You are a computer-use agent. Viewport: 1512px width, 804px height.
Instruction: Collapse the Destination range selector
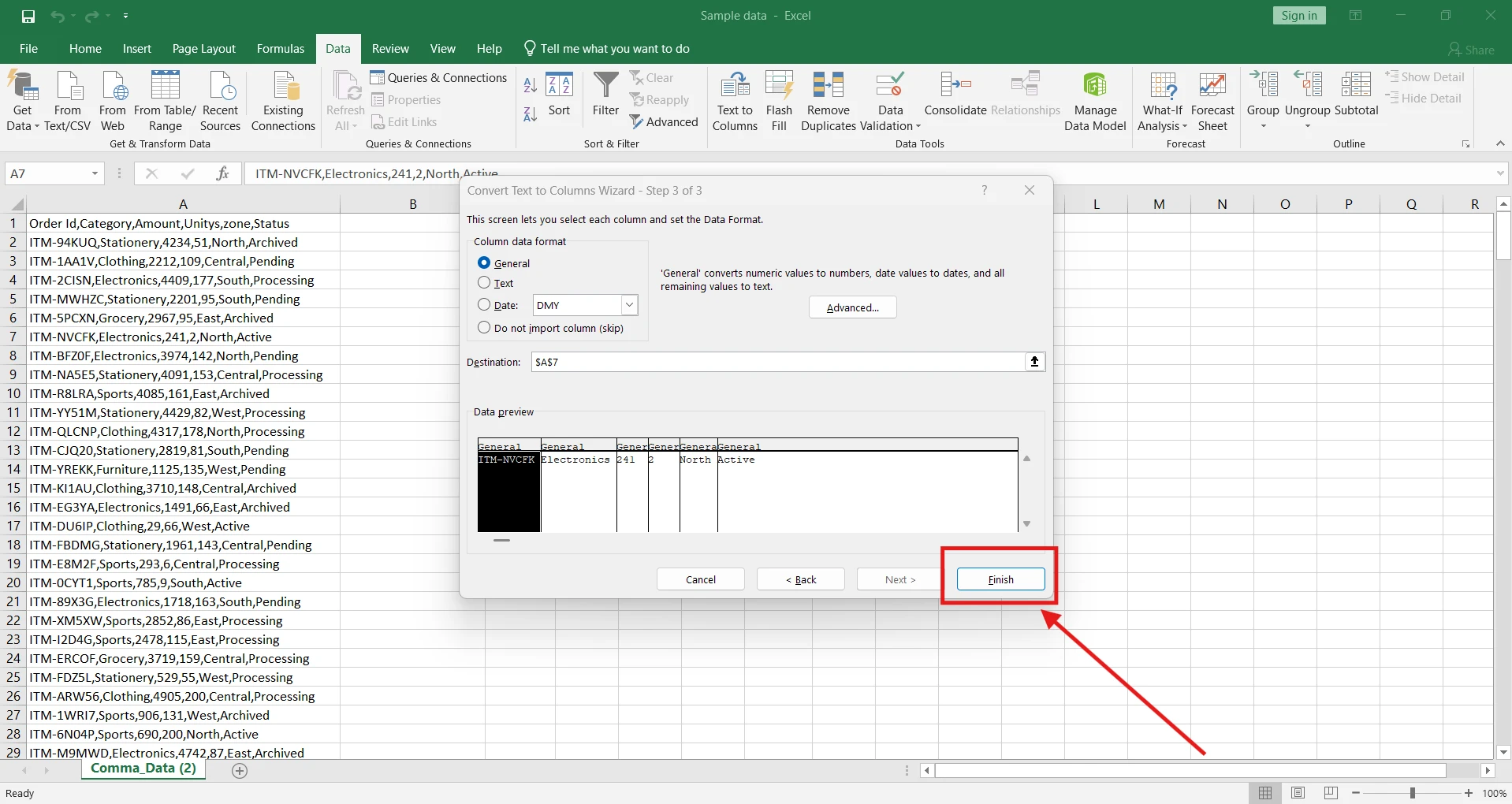pyautogui.click(x=1034, y=362)
